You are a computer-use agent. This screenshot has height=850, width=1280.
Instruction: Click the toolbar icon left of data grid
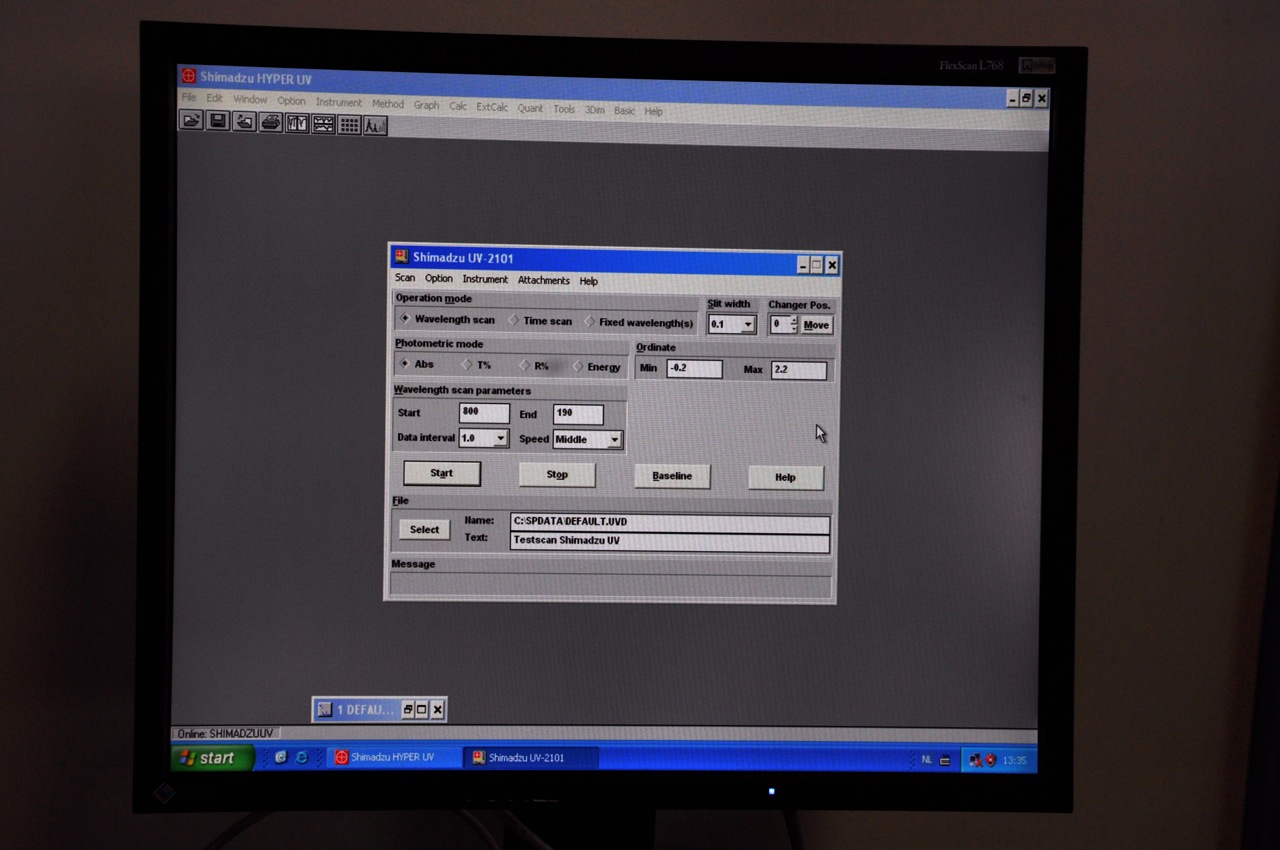323,124
